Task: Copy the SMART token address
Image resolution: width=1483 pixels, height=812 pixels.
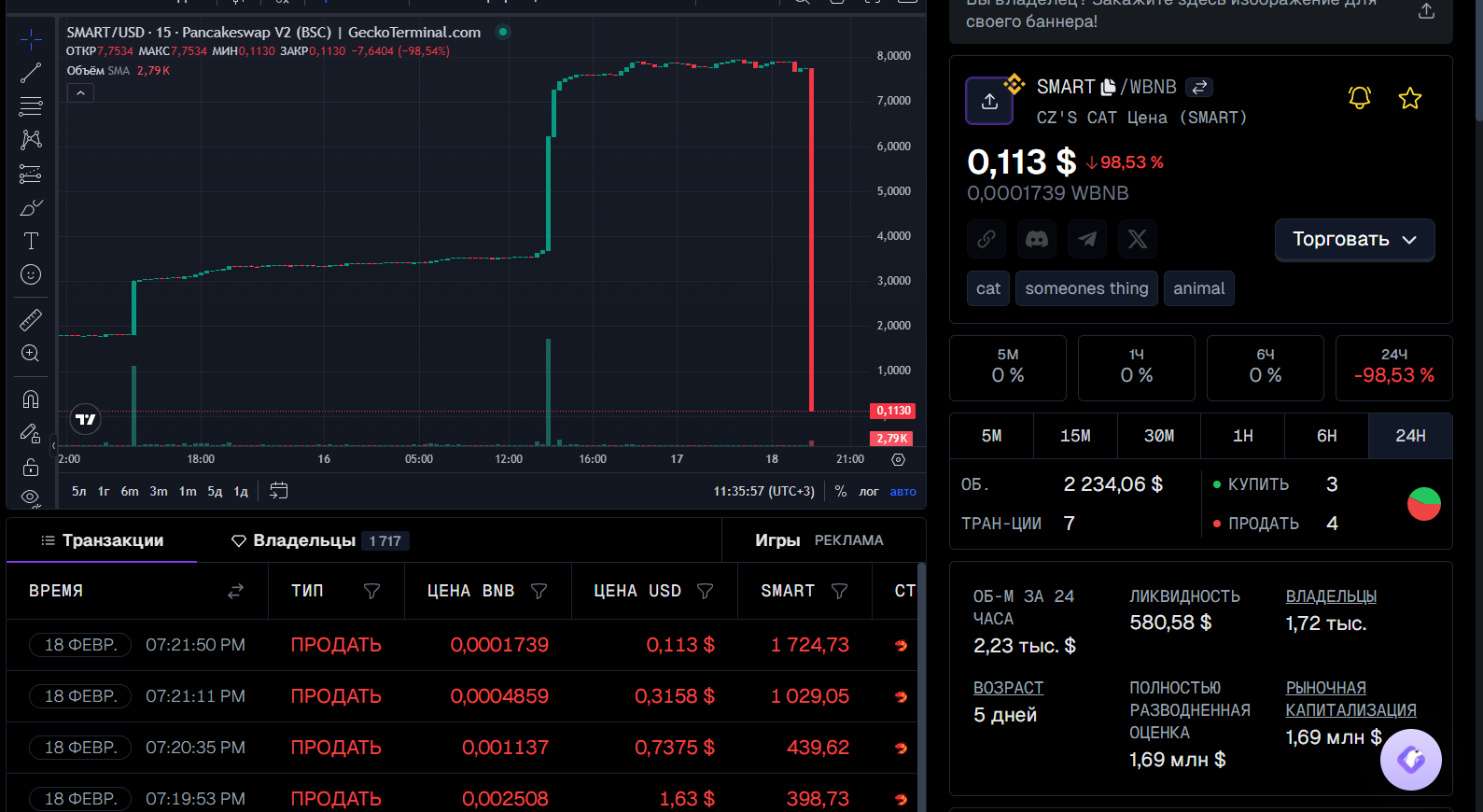Action: [1108, 87]
